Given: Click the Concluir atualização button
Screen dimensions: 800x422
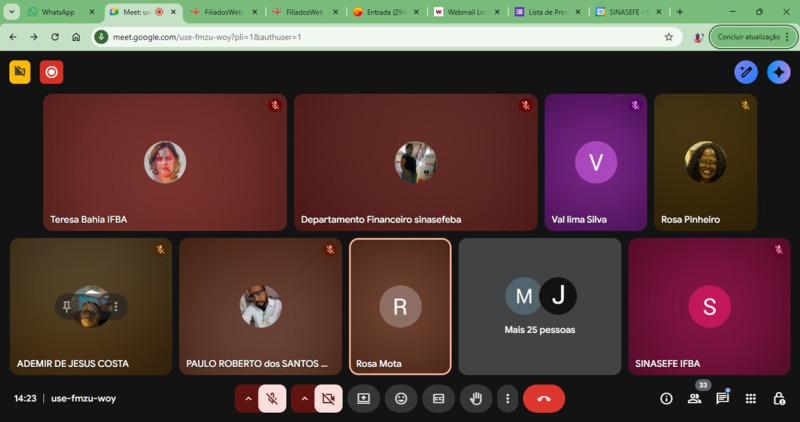Looking at the screenshot, I should coord(747,37).
